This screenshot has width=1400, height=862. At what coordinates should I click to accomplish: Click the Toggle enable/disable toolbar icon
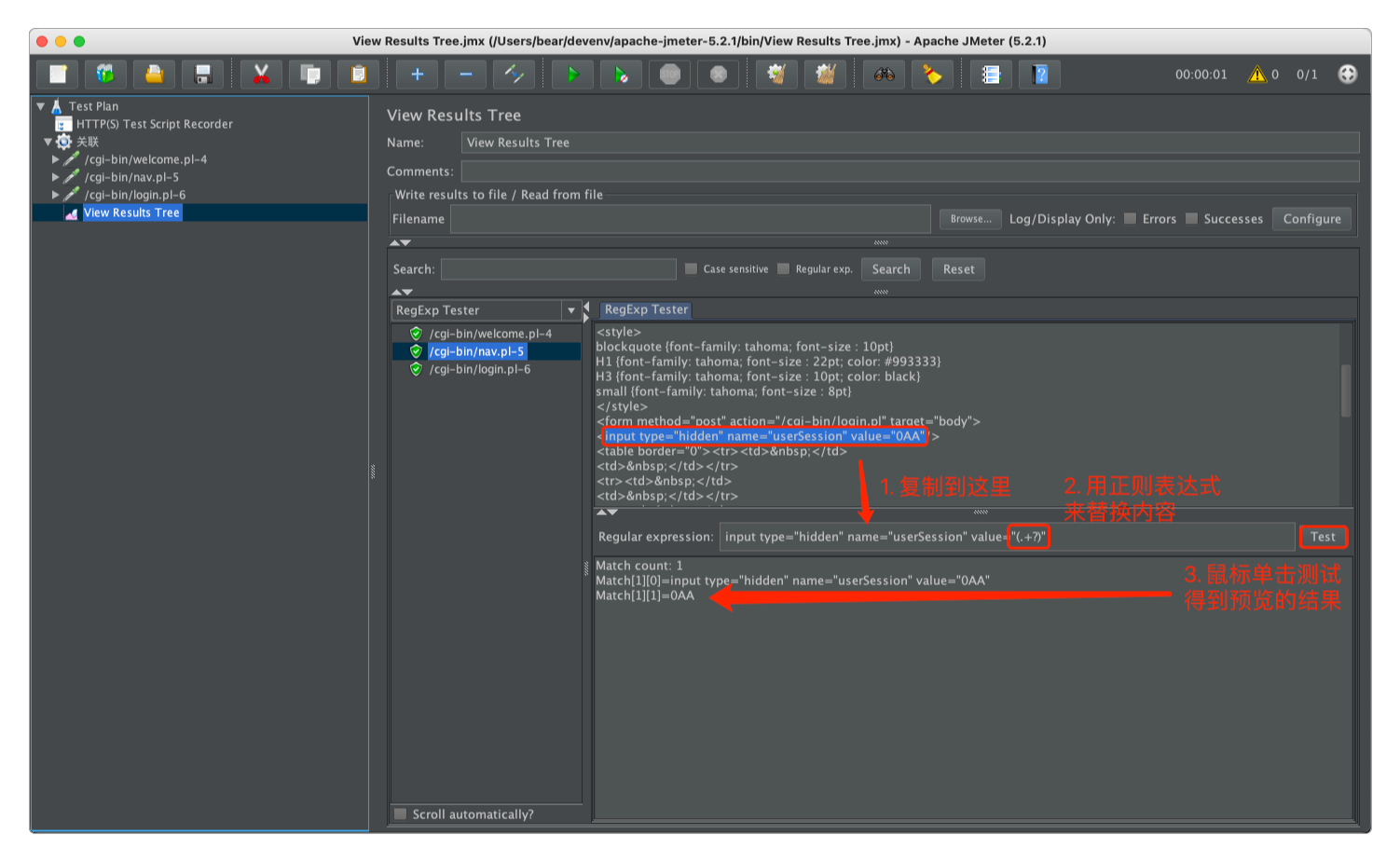click(515, 75)
